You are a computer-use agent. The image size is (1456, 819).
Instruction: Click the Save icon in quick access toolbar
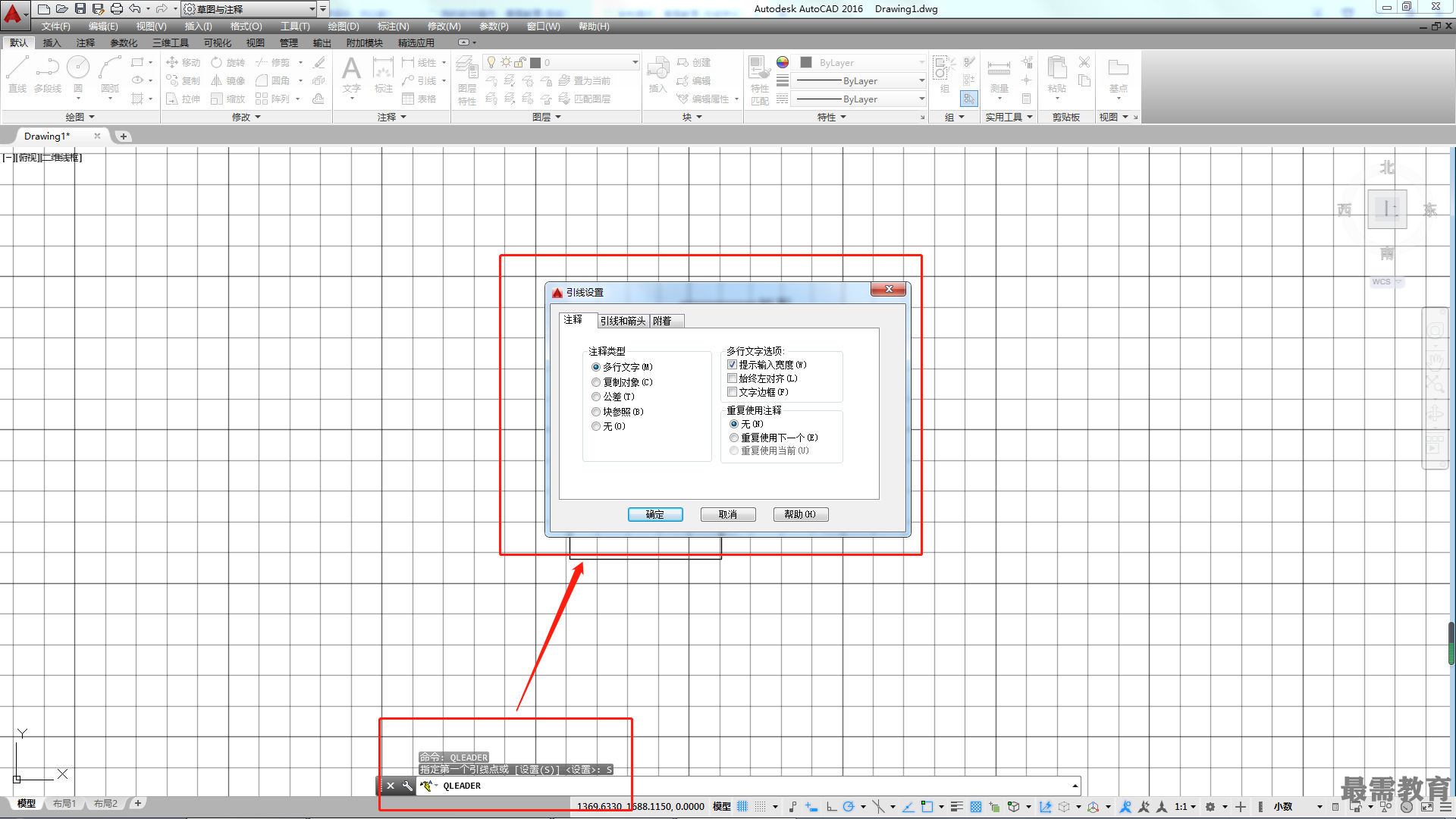80,9
